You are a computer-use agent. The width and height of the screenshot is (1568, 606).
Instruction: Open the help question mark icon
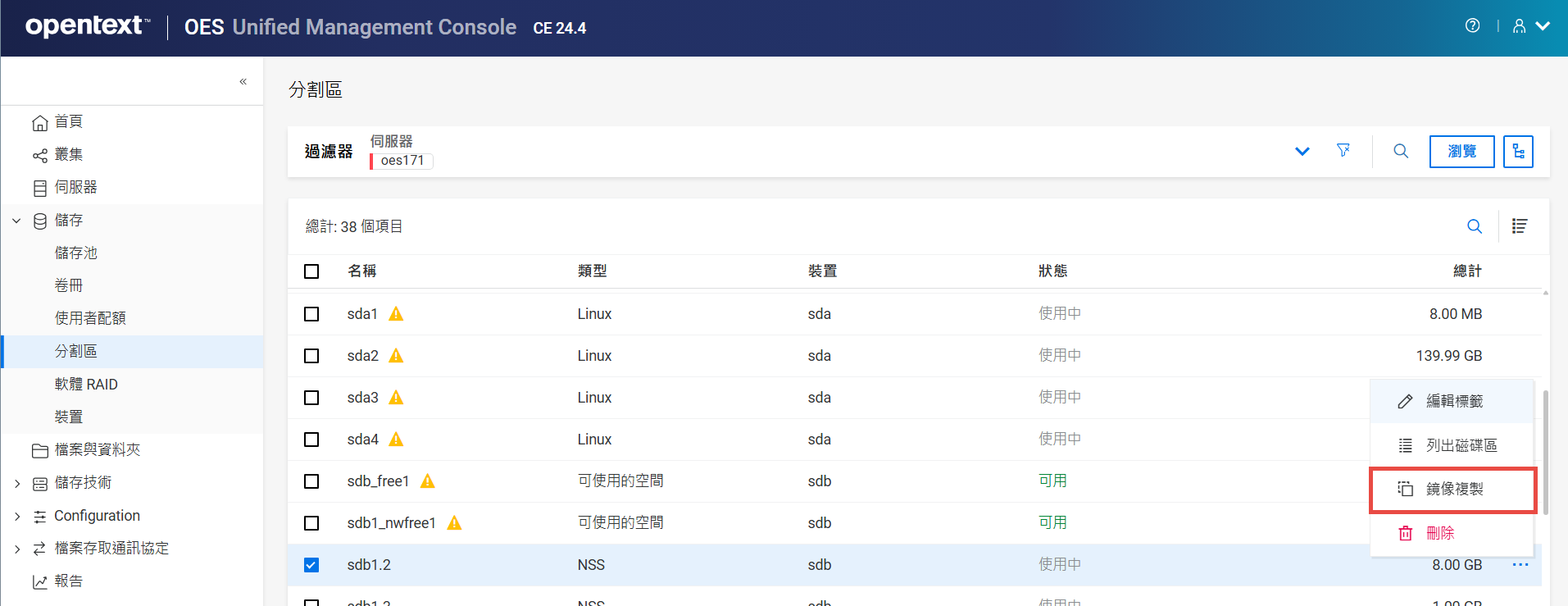point(1473,25)
